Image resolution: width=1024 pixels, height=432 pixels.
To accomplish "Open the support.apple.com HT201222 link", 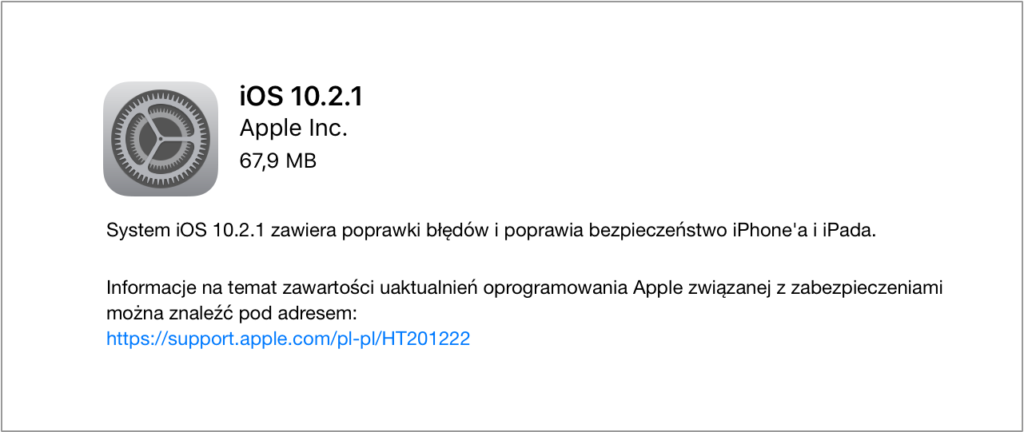I will point(288,339).
